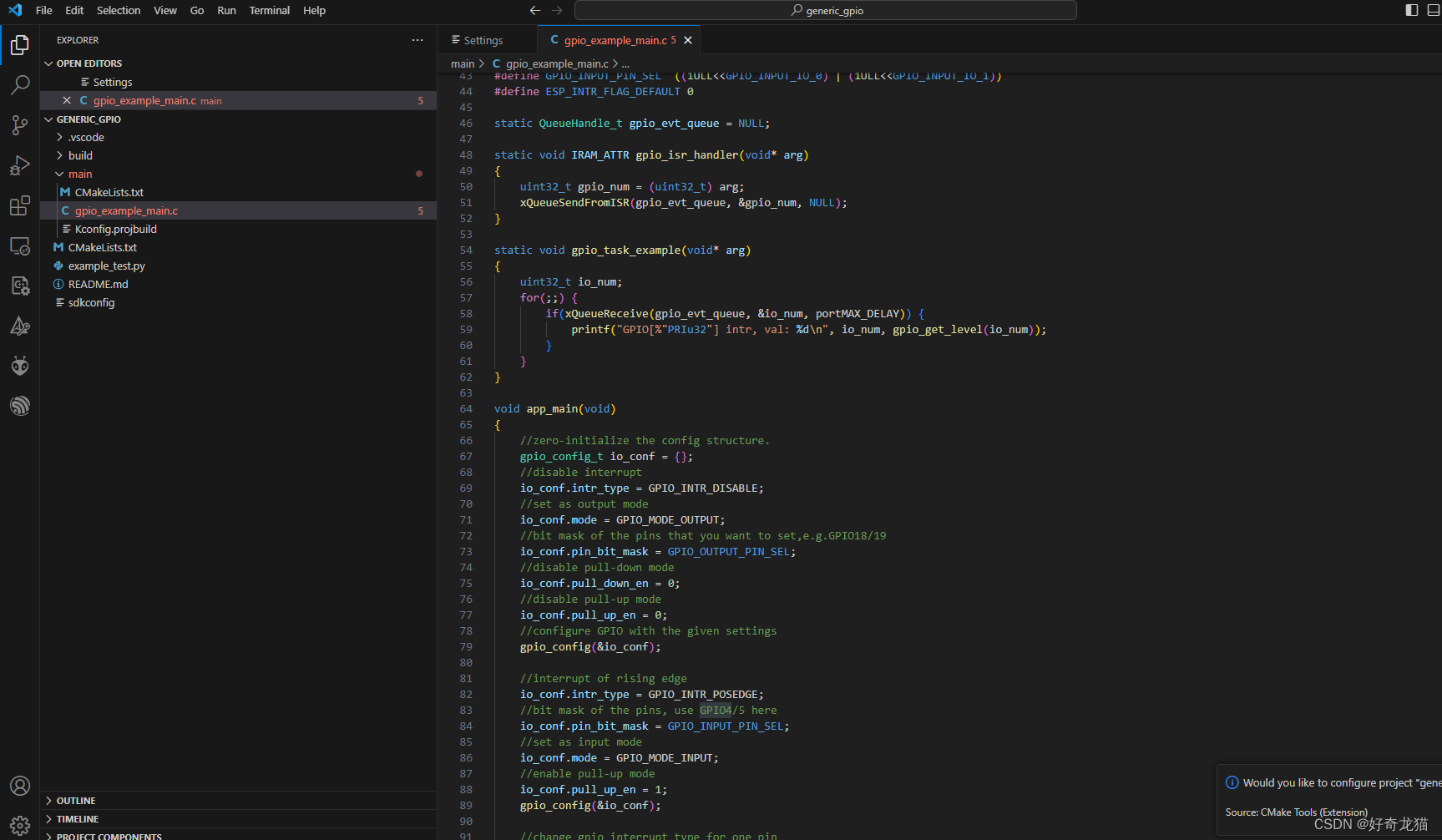Go forward with the right arrow

point(557,10)
